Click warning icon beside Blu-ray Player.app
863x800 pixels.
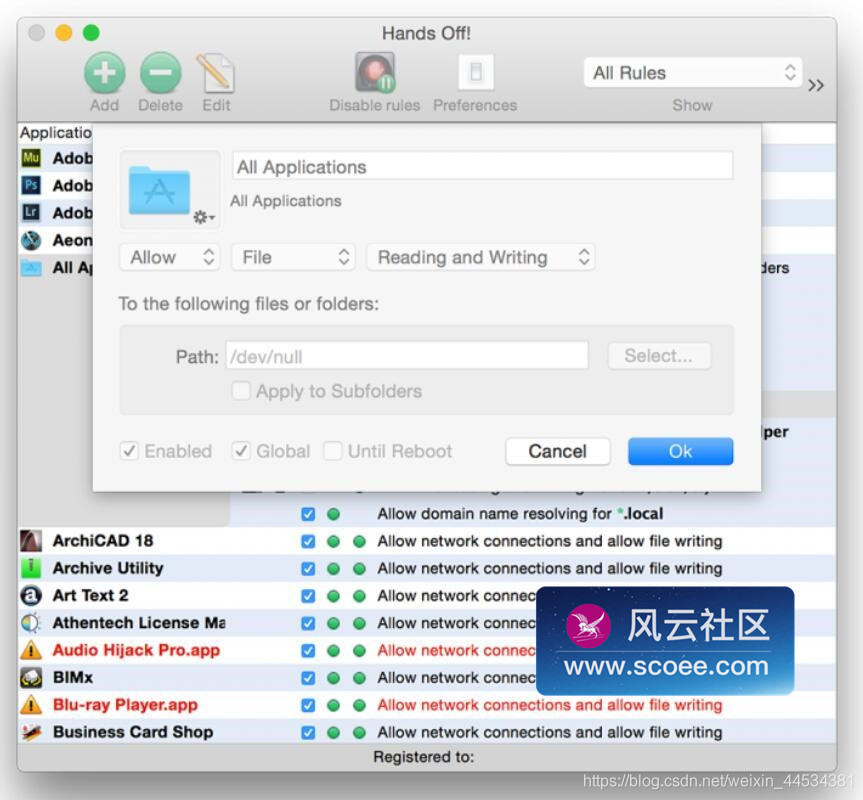pyautogui.click(x=31, y=705)
